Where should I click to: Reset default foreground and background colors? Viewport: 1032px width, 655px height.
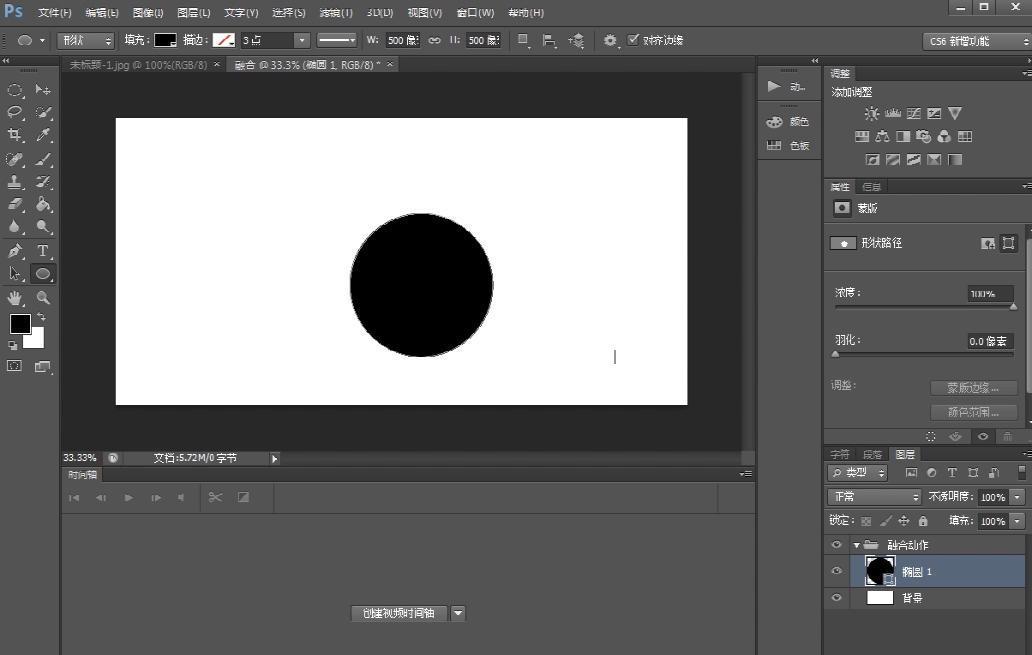pyautogui.click(x=13, y=345)
